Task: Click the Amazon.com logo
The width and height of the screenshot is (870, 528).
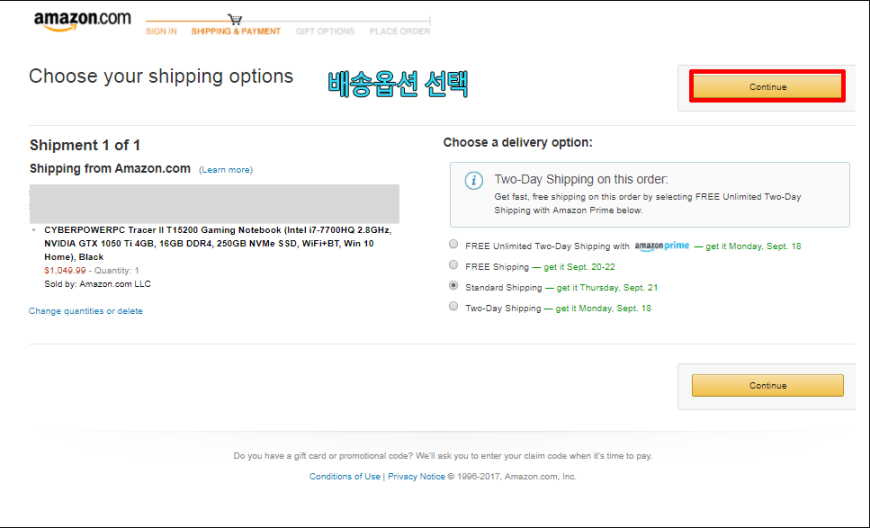Action: (x=83, y=21)
